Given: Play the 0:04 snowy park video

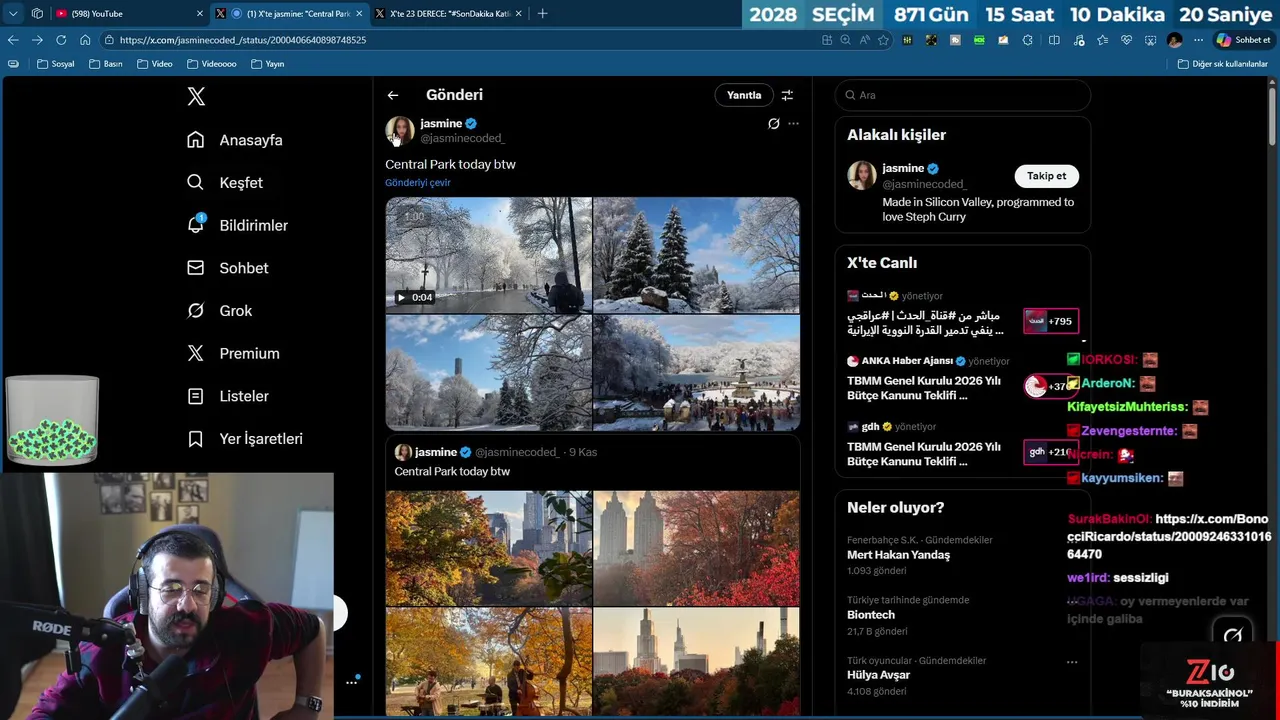Looking at the screenshot, I should (x=489, y=255).
